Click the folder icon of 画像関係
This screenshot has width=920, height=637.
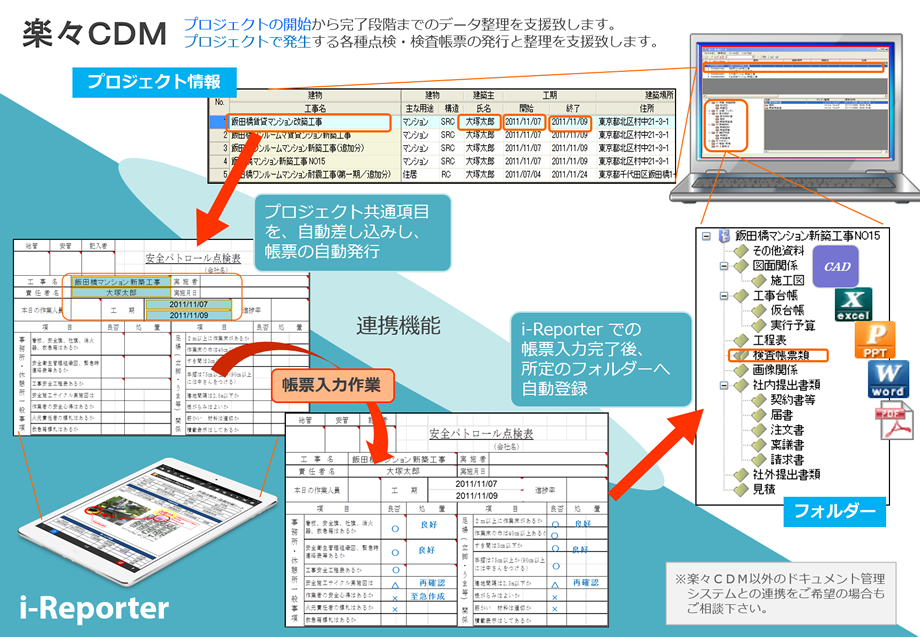(741, 370)
